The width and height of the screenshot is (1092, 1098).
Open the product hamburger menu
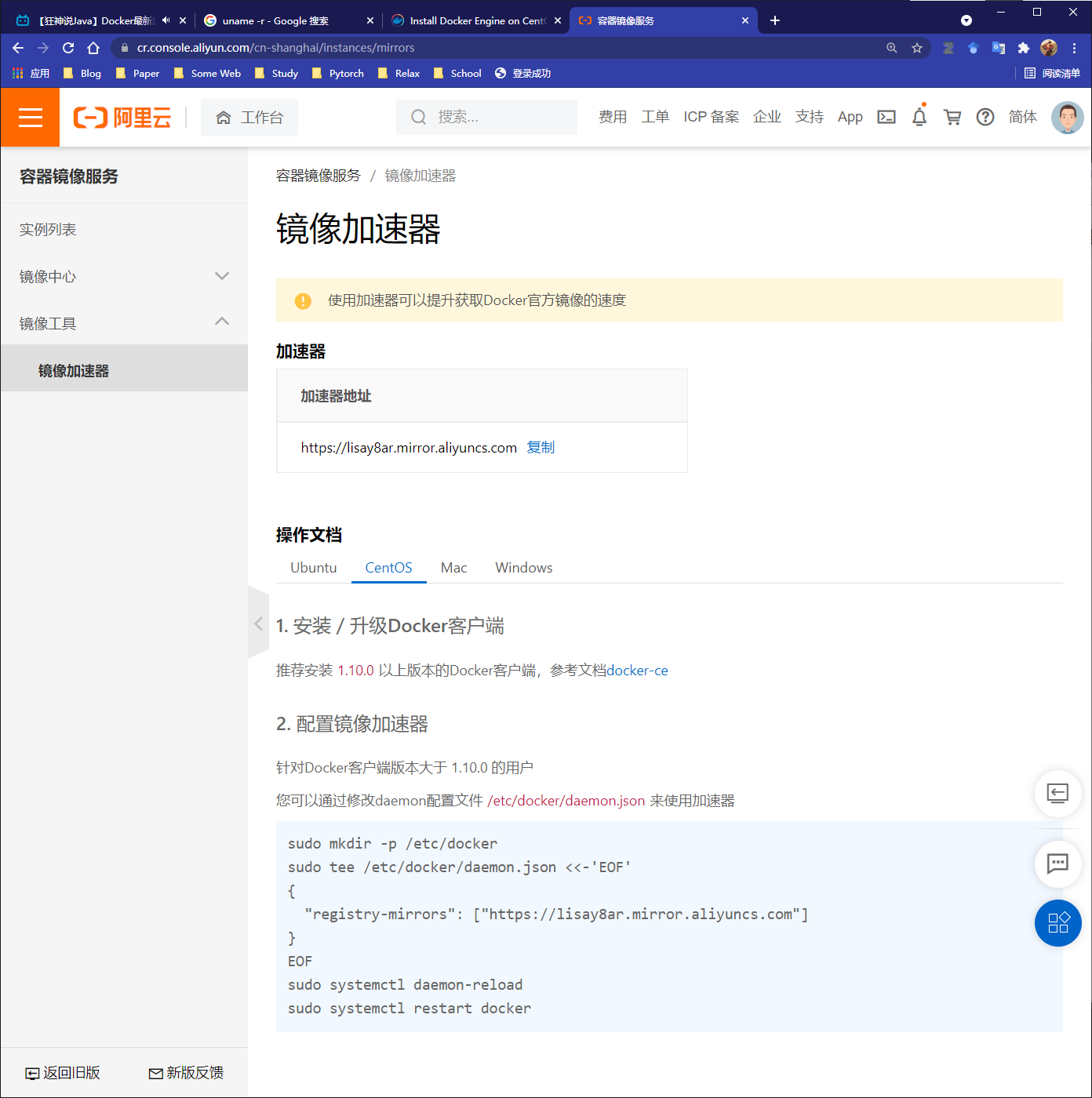[30, 117]
